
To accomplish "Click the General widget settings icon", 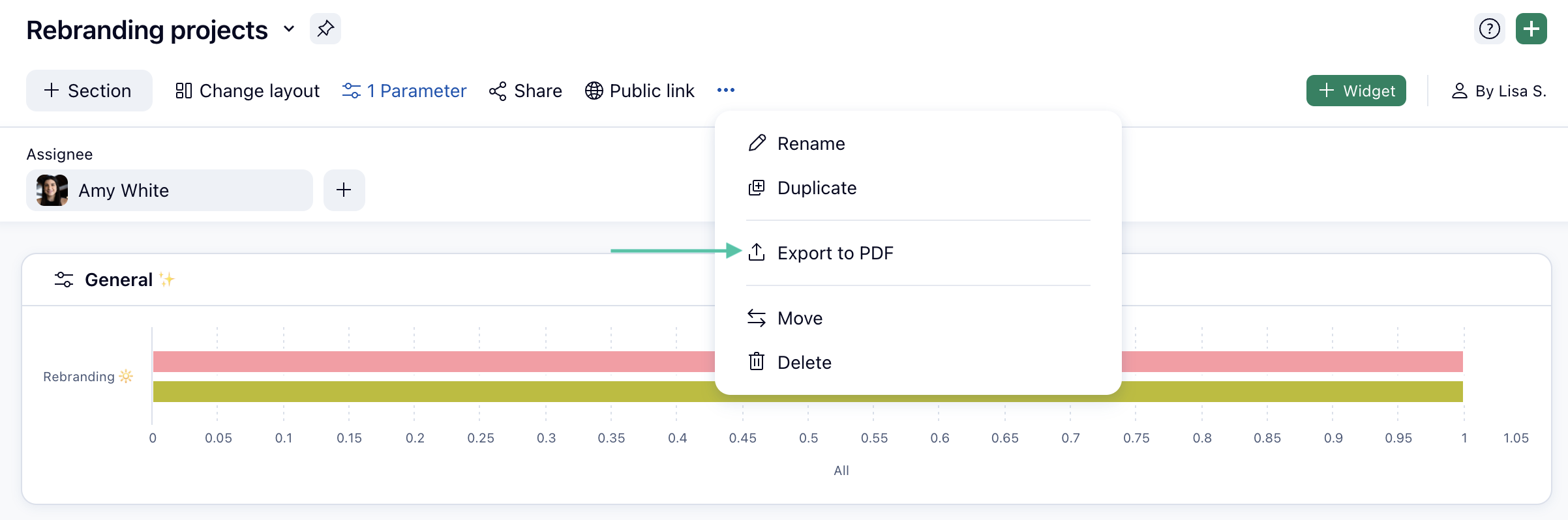I will pyautogui.click(x=63, y=280).
